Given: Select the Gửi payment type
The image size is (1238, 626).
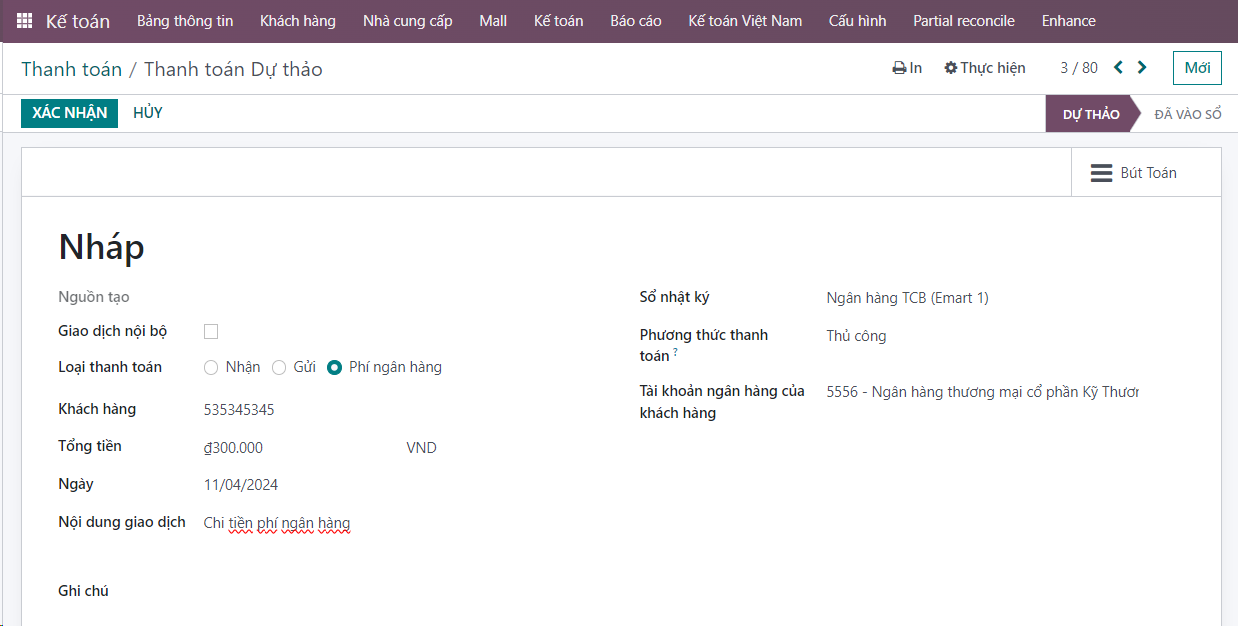Looking at the screenshot, I should 279,367.
